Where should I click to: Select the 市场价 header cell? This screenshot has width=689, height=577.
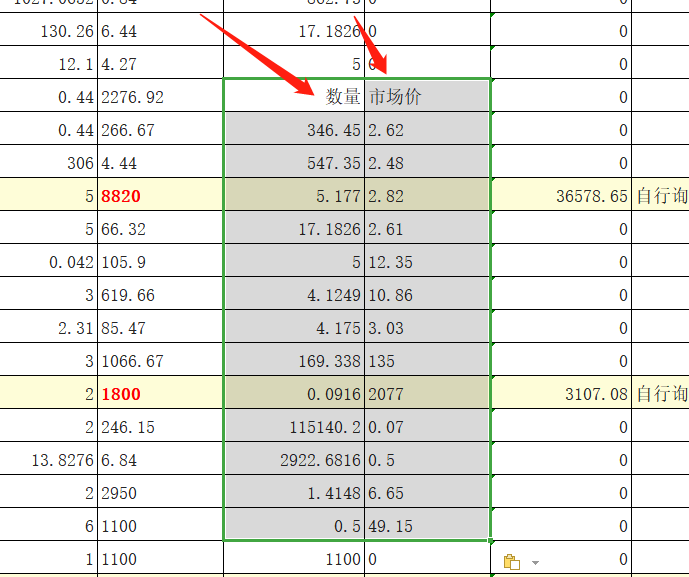427,97
